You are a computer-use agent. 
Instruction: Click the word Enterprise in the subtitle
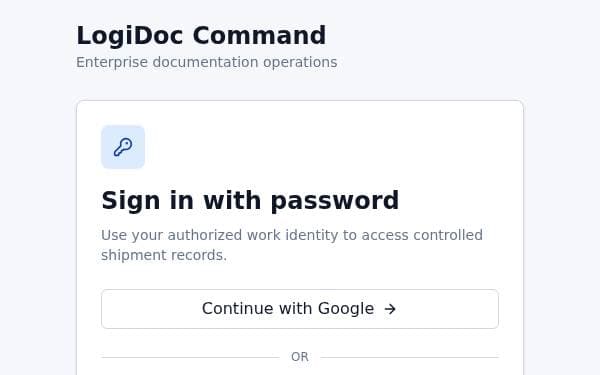(112, 62)
